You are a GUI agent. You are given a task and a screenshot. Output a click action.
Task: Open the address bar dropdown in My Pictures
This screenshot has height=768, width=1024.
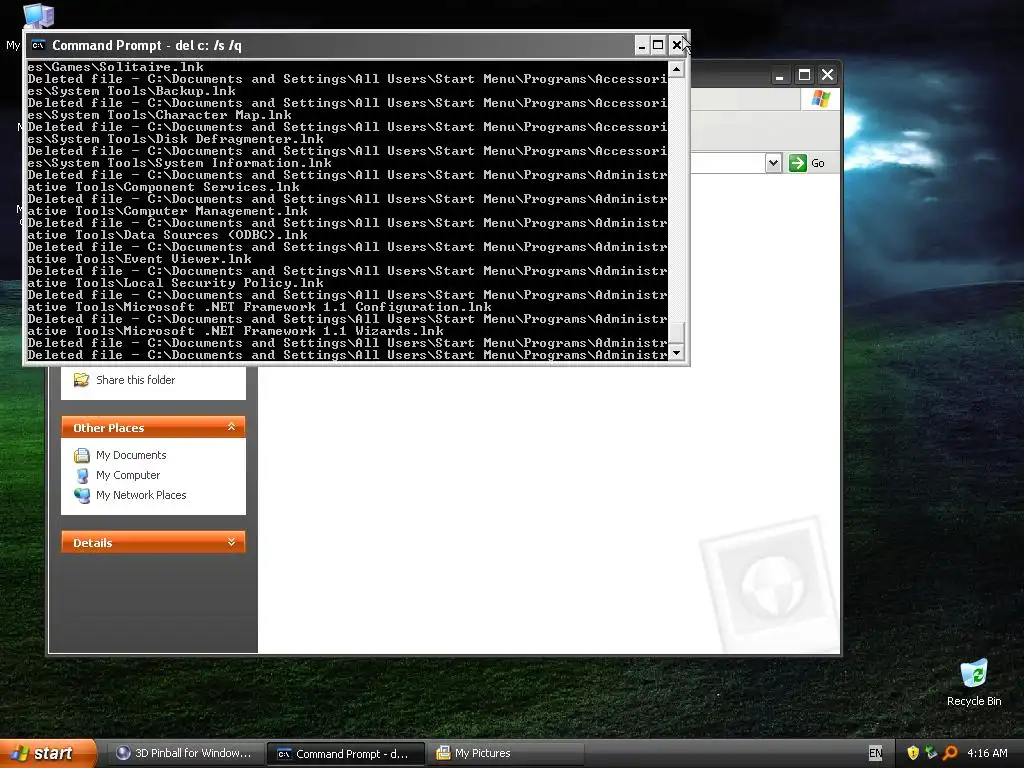point(773,163)
